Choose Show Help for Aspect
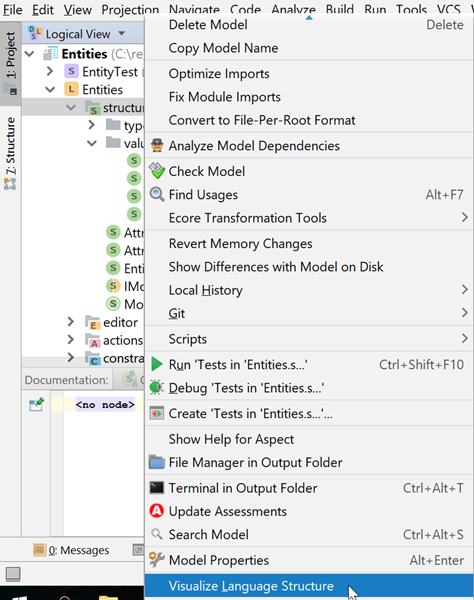474x600 pixels. [309, 439]
